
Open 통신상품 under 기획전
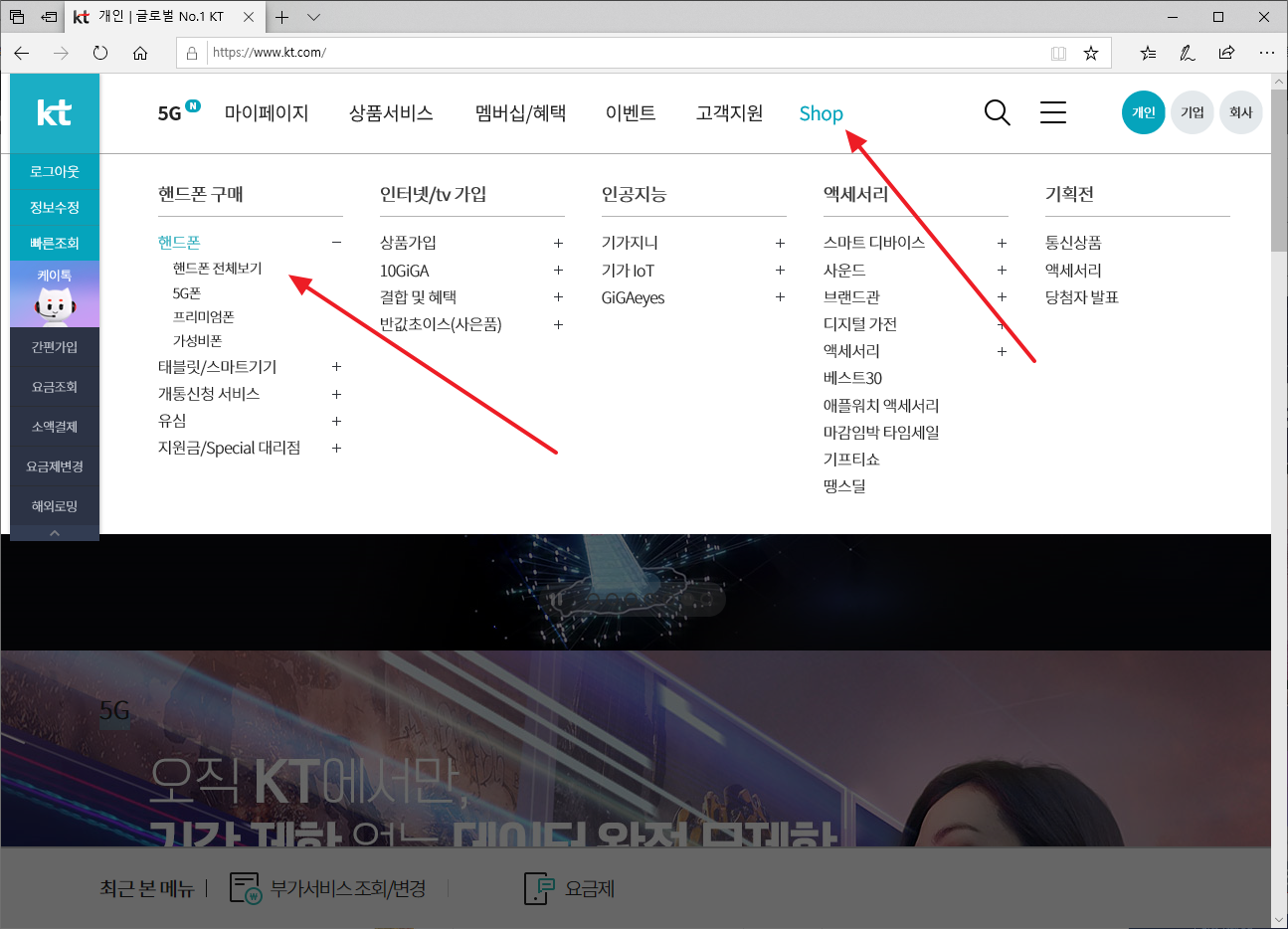[1073, 243]
